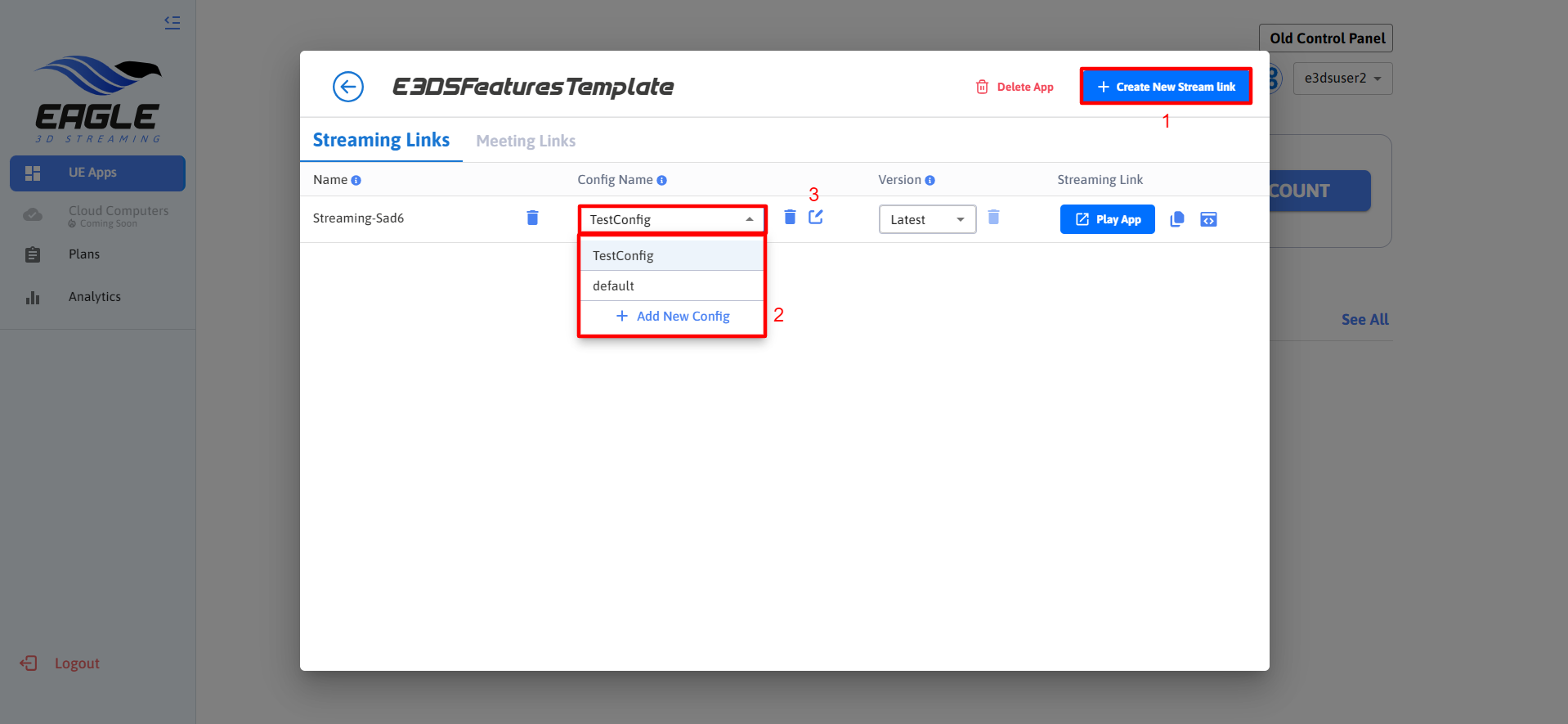Click the Name info icon
Viewport: 1568px width, 724px height.
[x=356, y=181]
